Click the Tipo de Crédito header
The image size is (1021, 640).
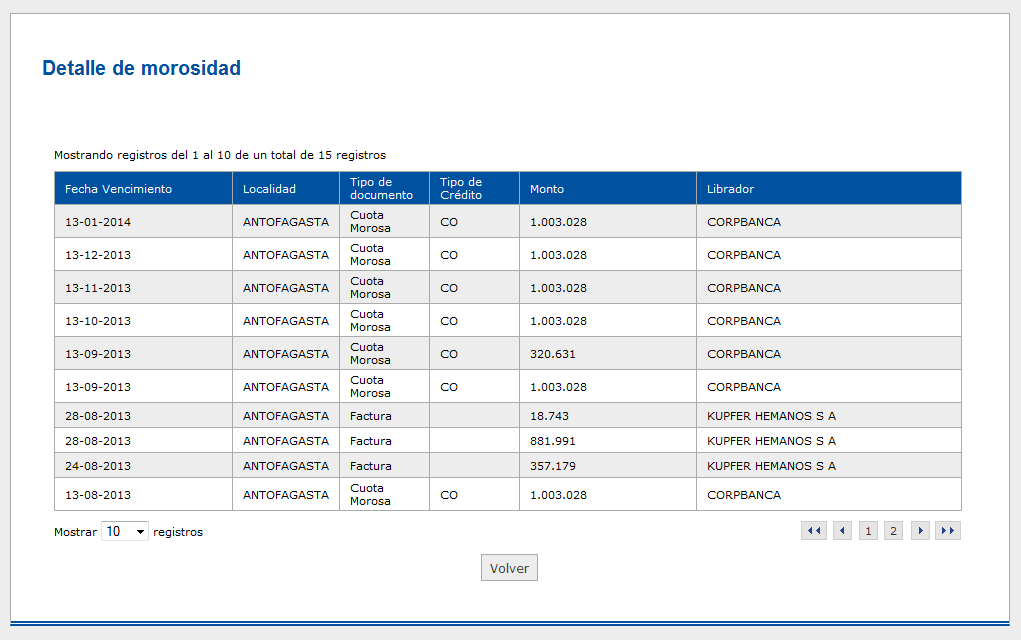click(x=474, y=189)
